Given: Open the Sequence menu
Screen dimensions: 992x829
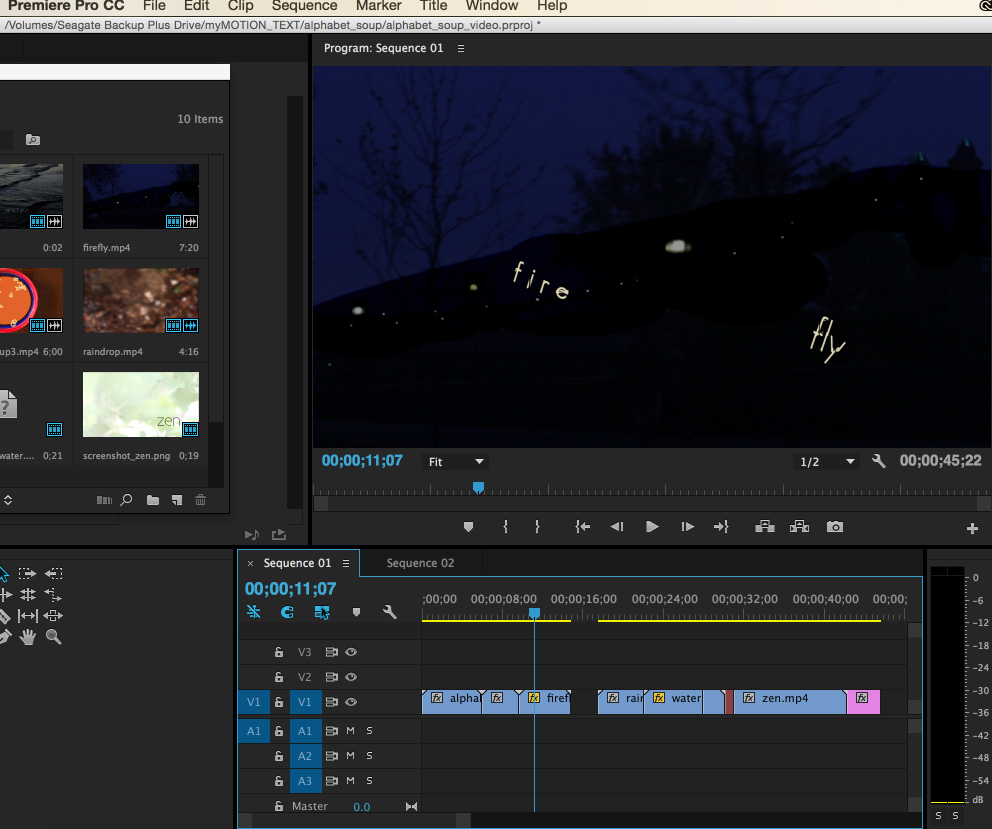Looking at the screenshot, I should 304,7.
